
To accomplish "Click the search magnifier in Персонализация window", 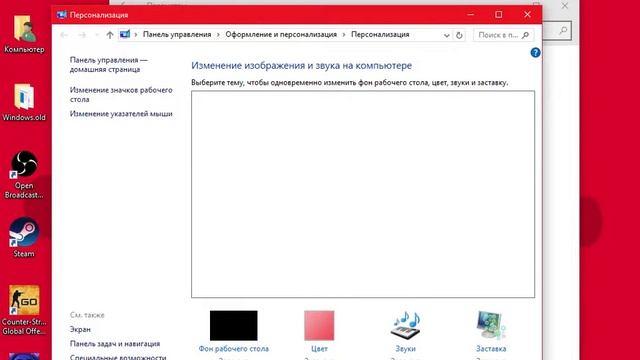I will 525,35.
